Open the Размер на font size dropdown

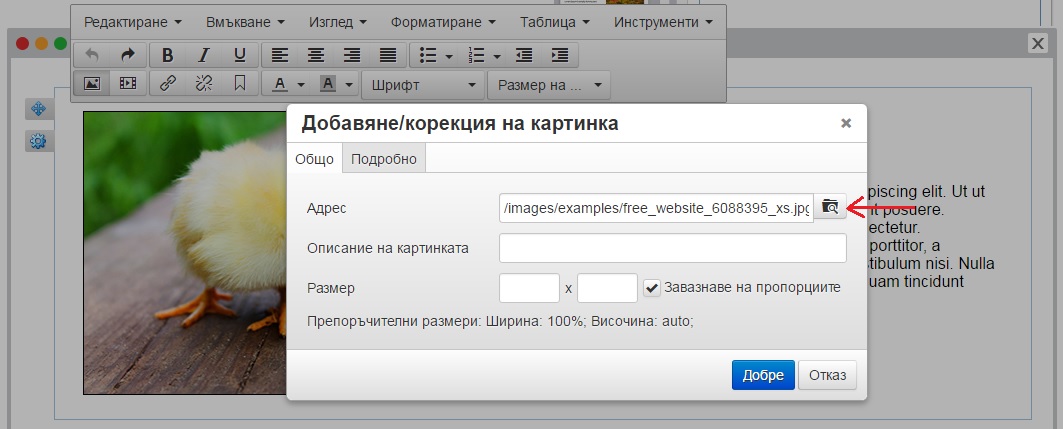tap(549, 85)
